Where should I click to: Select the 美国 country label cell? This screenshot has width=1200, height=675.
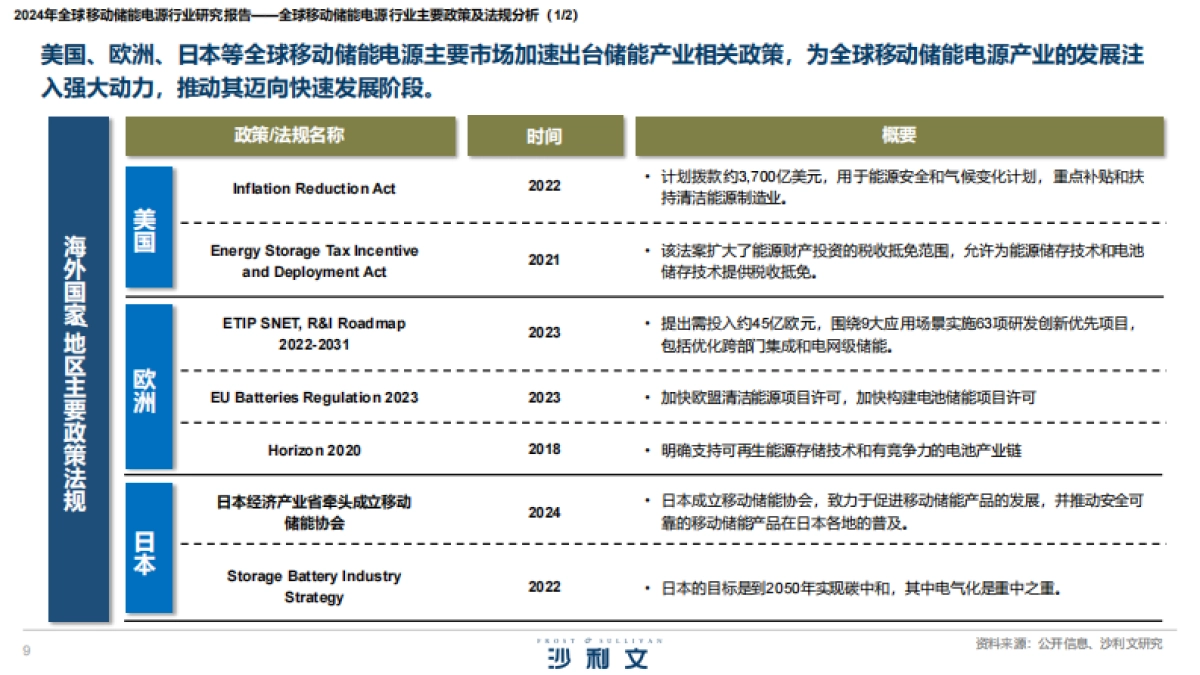tap(146, 227)
